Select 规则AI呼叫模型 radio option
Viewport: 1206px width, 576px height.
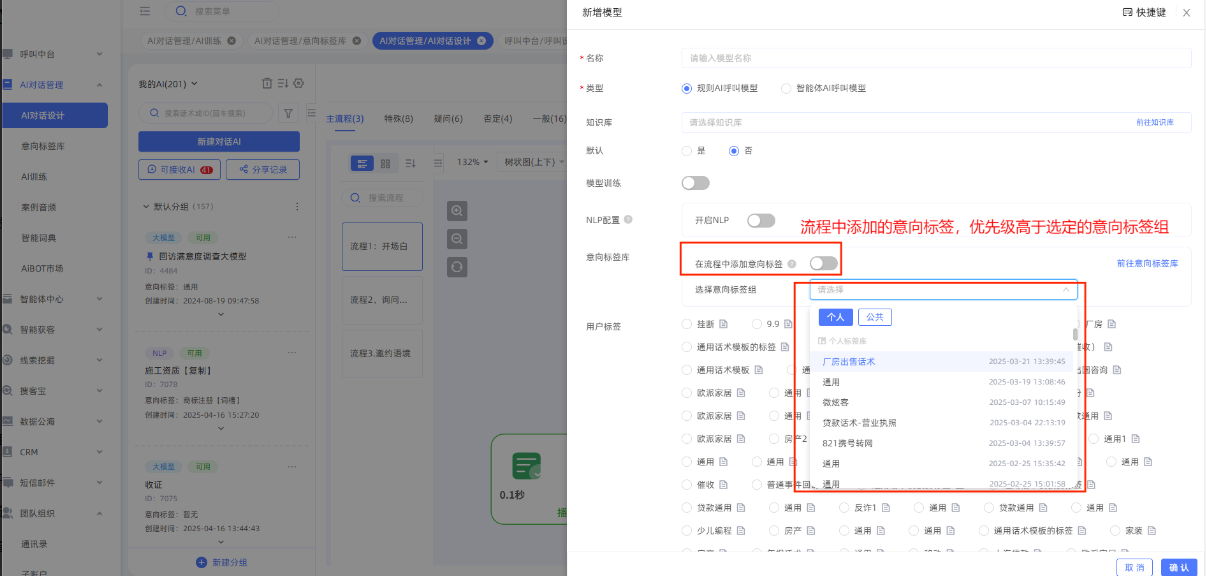[x=686, y=88]
